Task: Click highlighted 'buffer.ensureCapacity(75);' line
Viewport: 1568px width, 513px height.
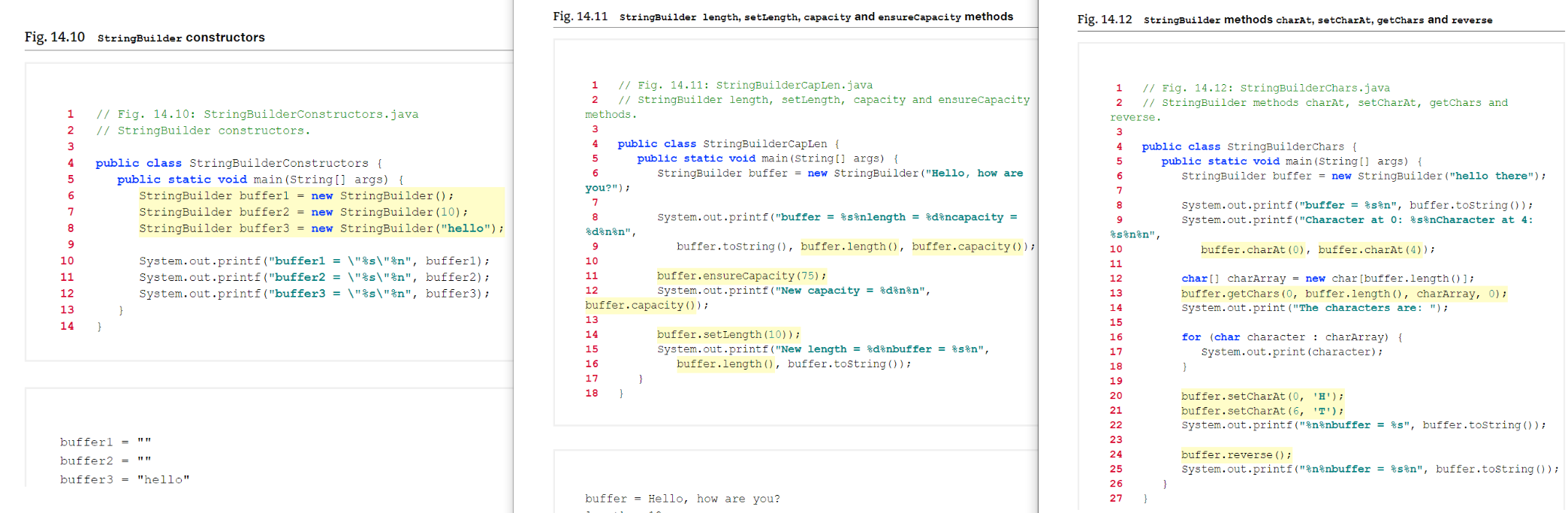Action: (x=741, y=276)
